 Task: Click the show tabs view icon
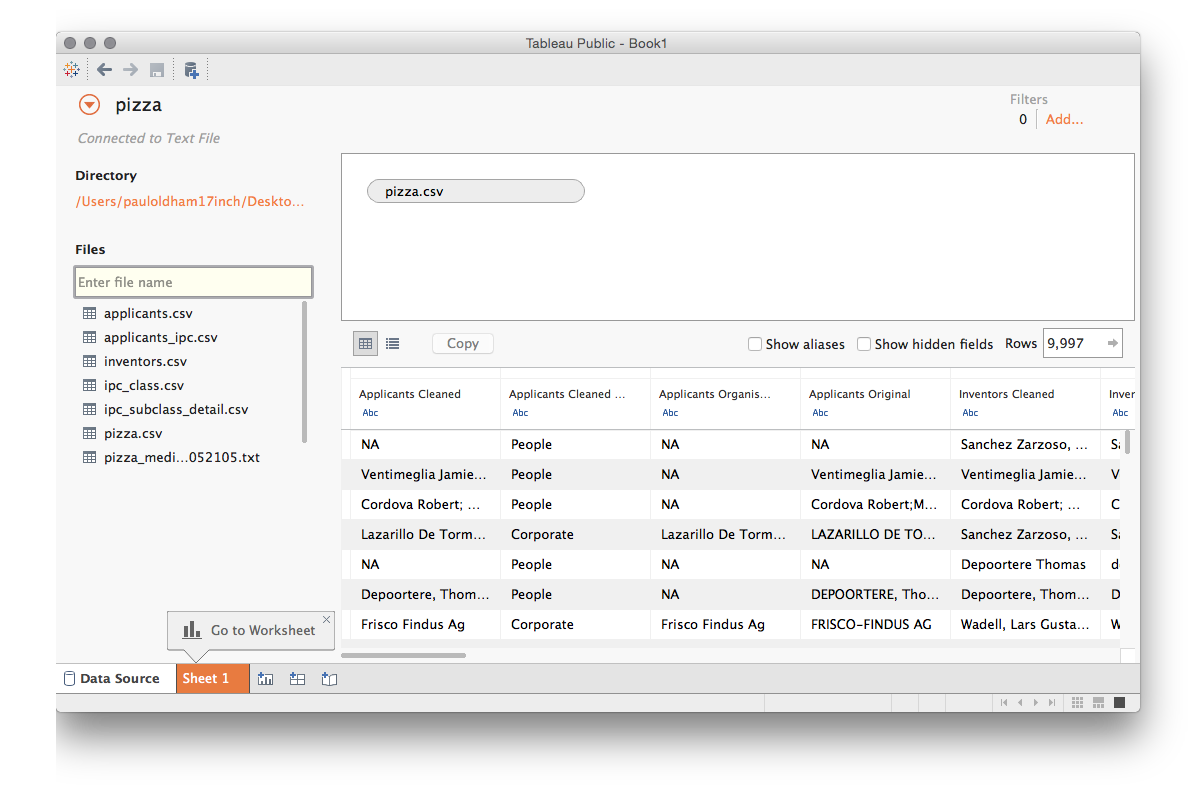(1120, 703)
